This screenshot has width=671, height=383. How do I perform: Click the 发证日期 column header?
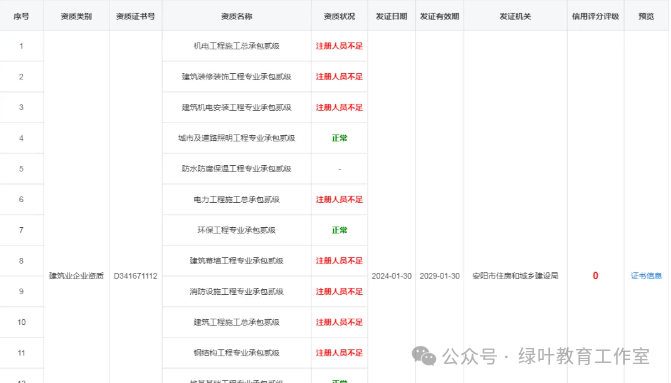coord(391,16)
